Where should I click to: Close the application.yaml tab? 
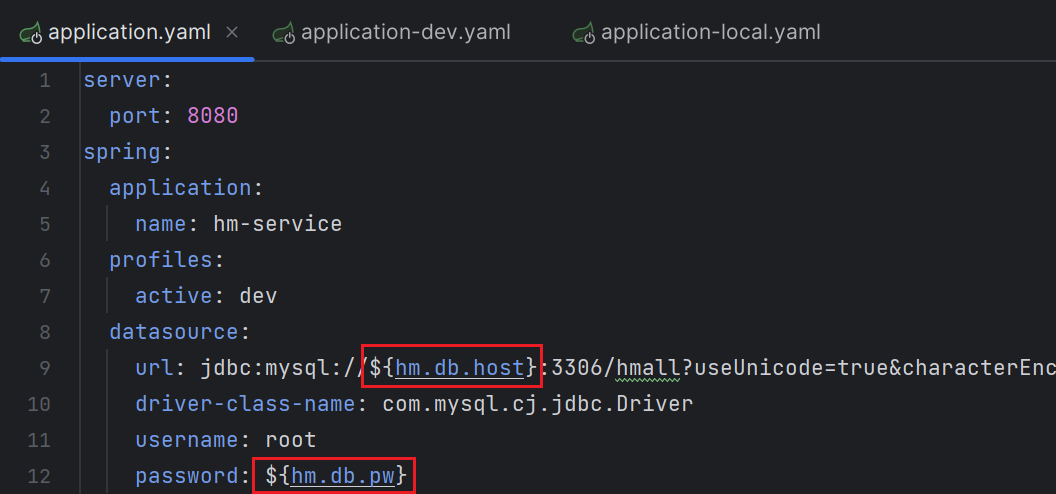232,32
